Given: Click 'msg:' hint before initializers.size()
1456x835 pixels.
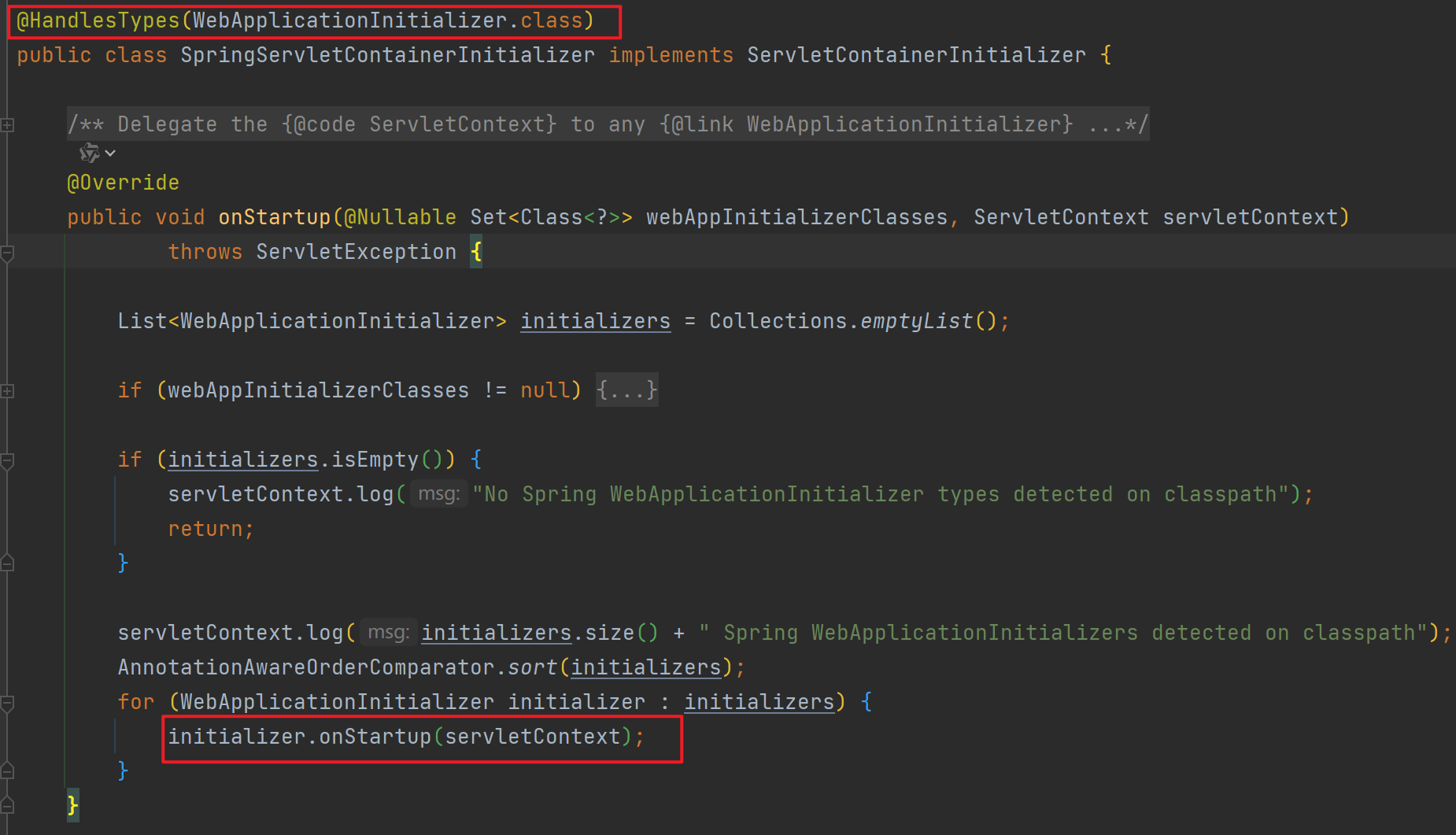Looking at the screenshot, I should (x=389, y=633).
